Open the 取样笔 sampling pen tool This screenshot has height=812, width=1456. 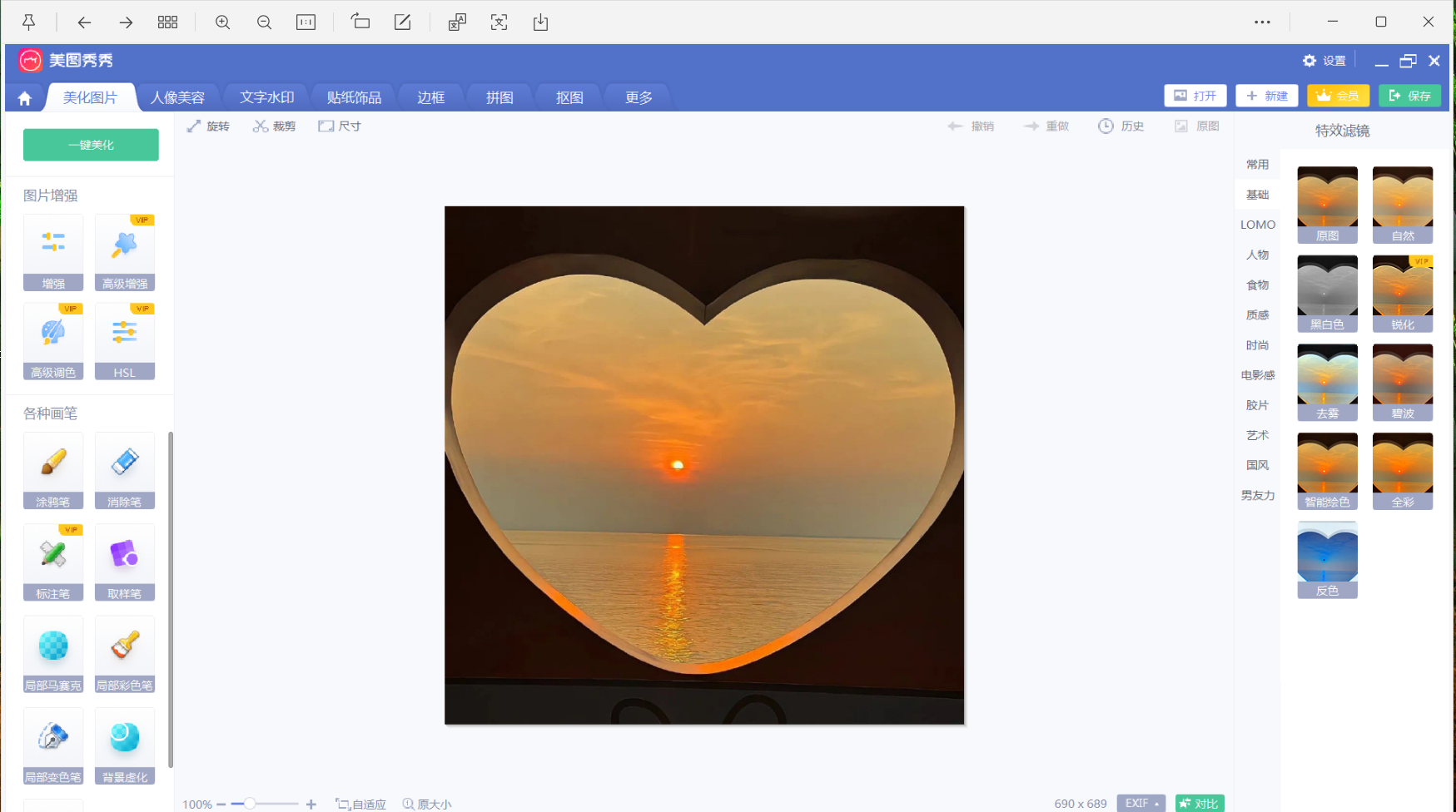(125, 562)
